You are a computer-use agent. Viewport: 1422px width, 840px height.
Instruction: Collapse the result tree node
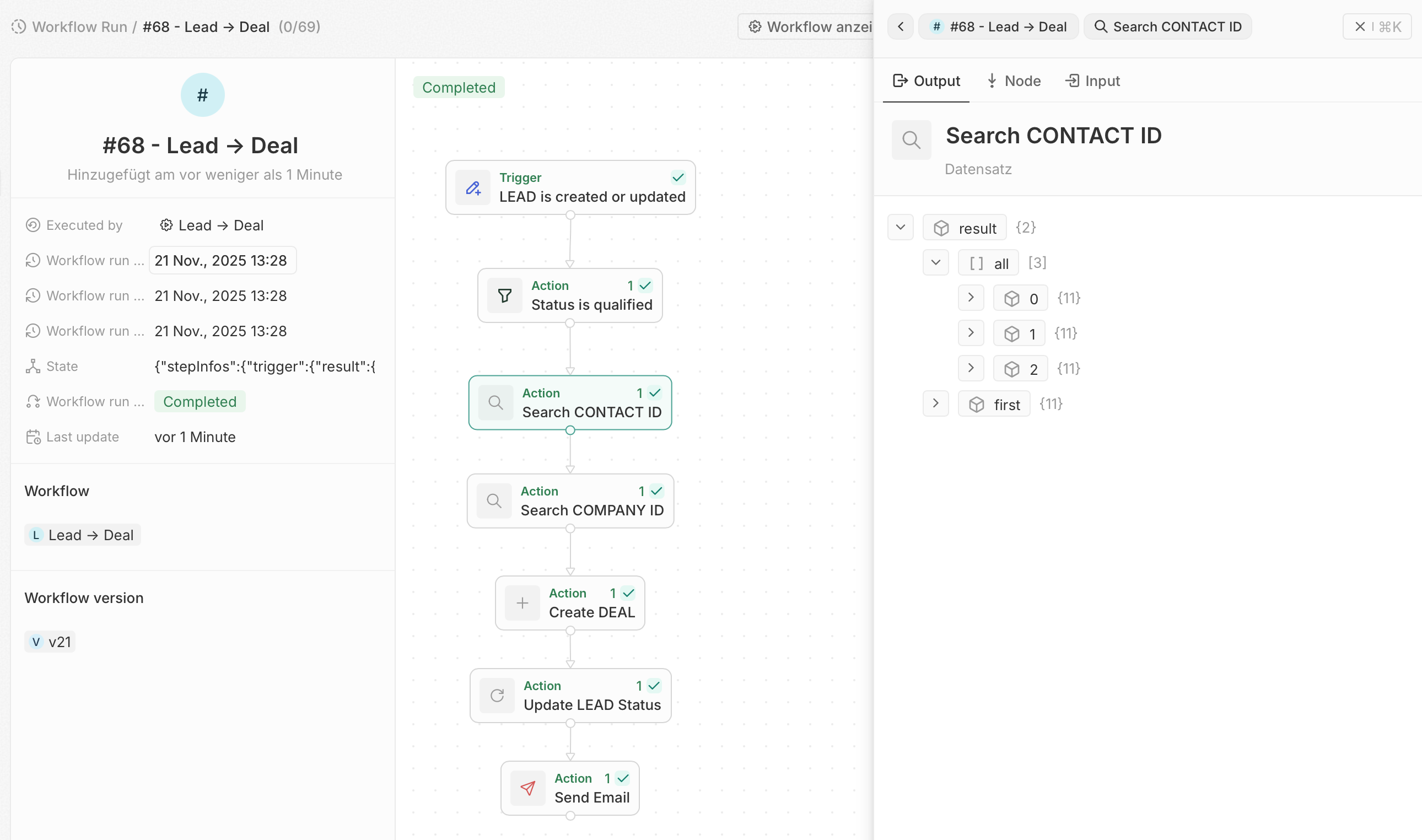pyautogui.click(x=900, y=228)
